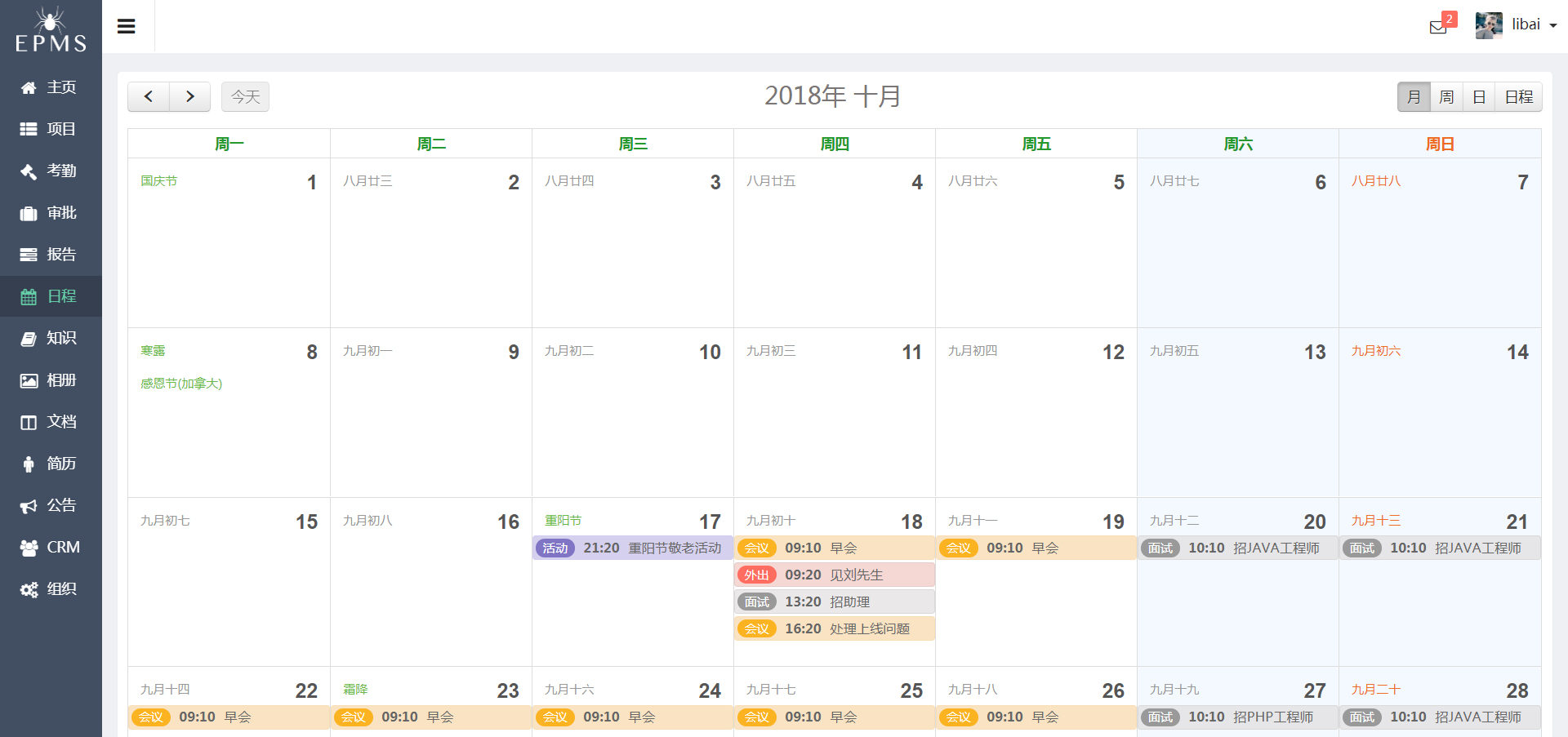Open the 招JAVA工程师 interview on the 20th
The height and width of the screenshot is (737, 1568).
click(1237, 548)
